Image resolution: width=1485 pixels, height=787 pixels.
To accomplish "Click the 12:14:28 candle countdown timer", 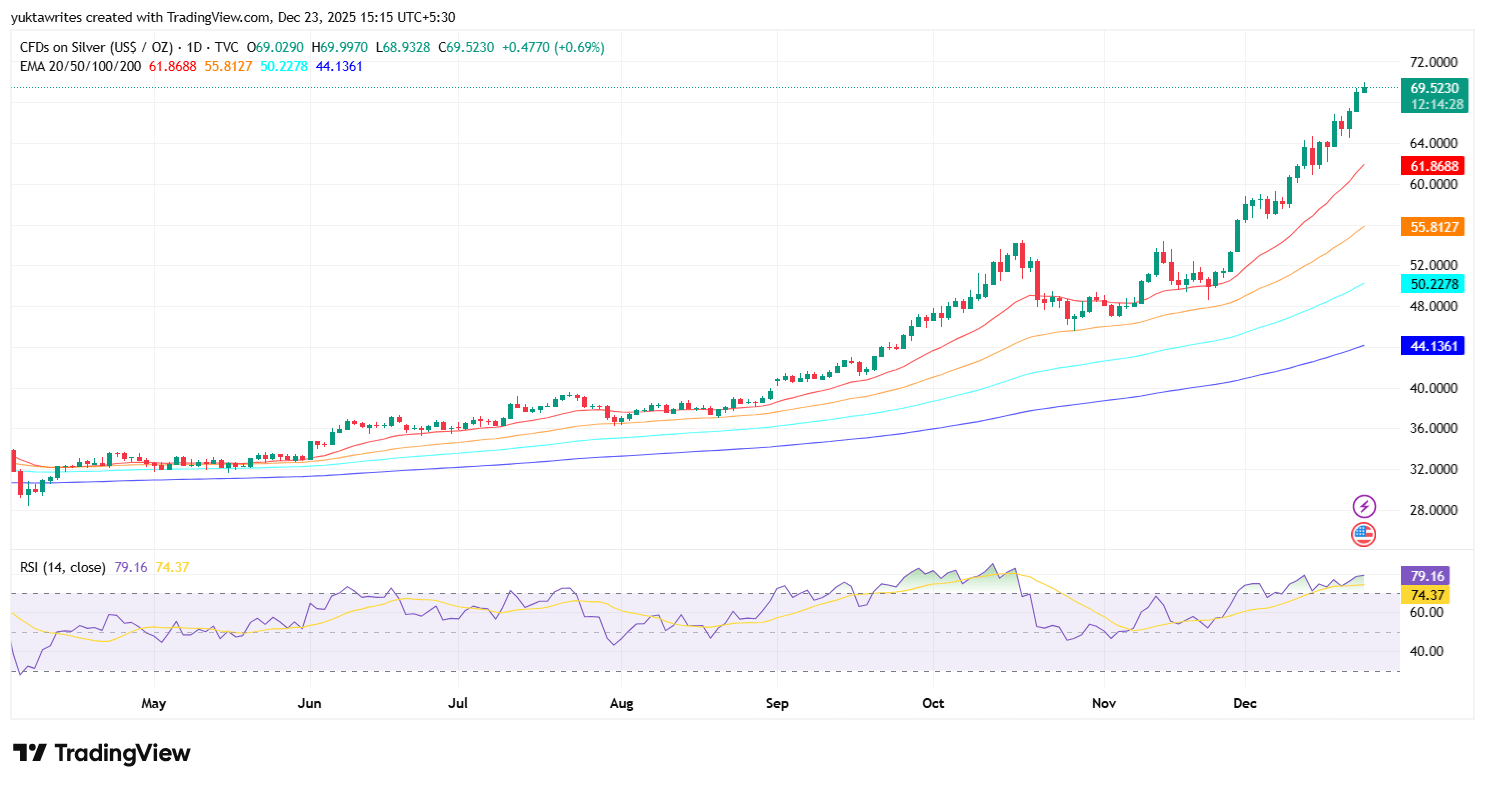I will pyautogui.click(x=1433, y=102).
